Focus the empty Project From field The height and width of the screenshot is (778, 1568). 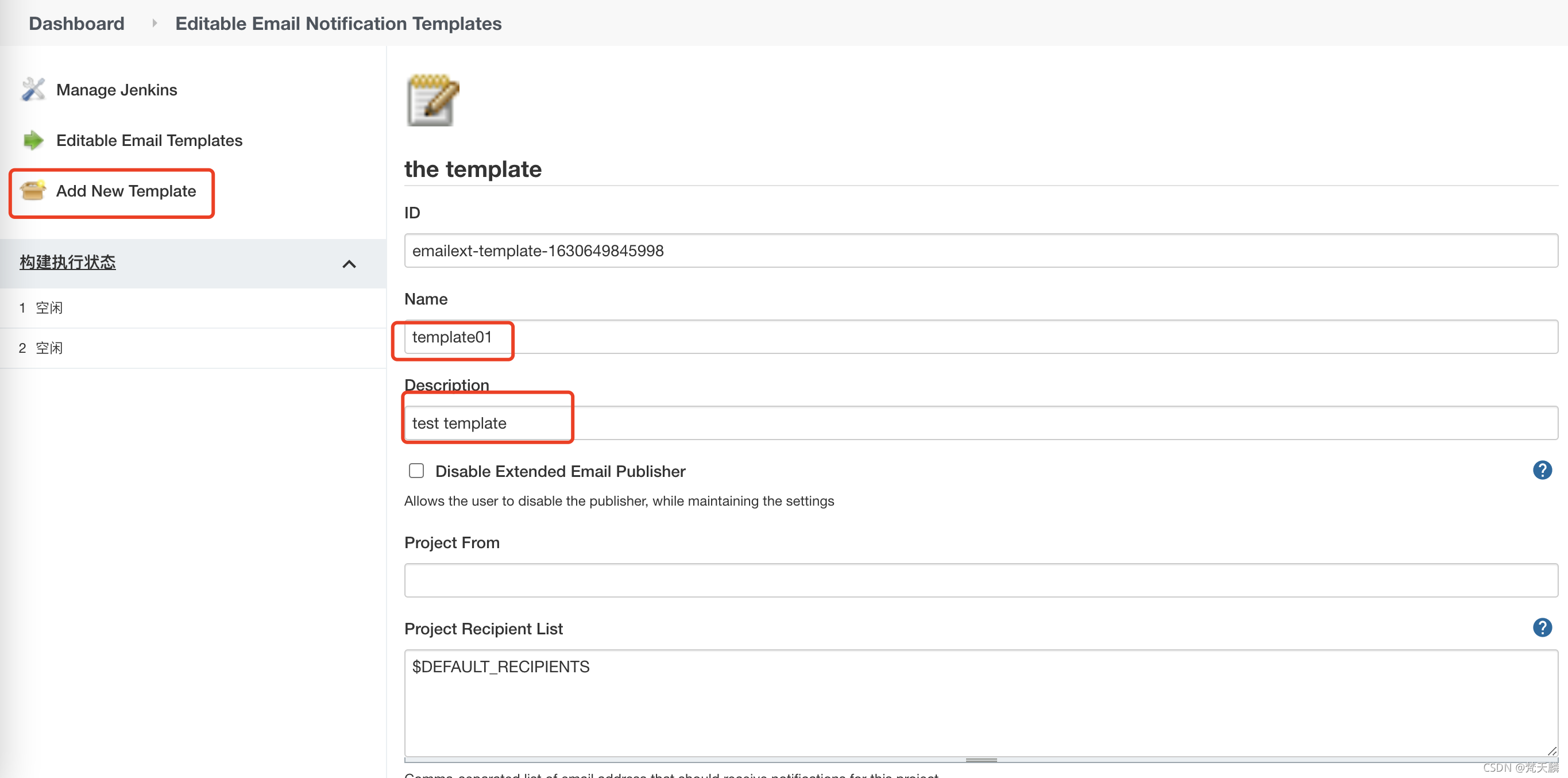pos(980,580)
